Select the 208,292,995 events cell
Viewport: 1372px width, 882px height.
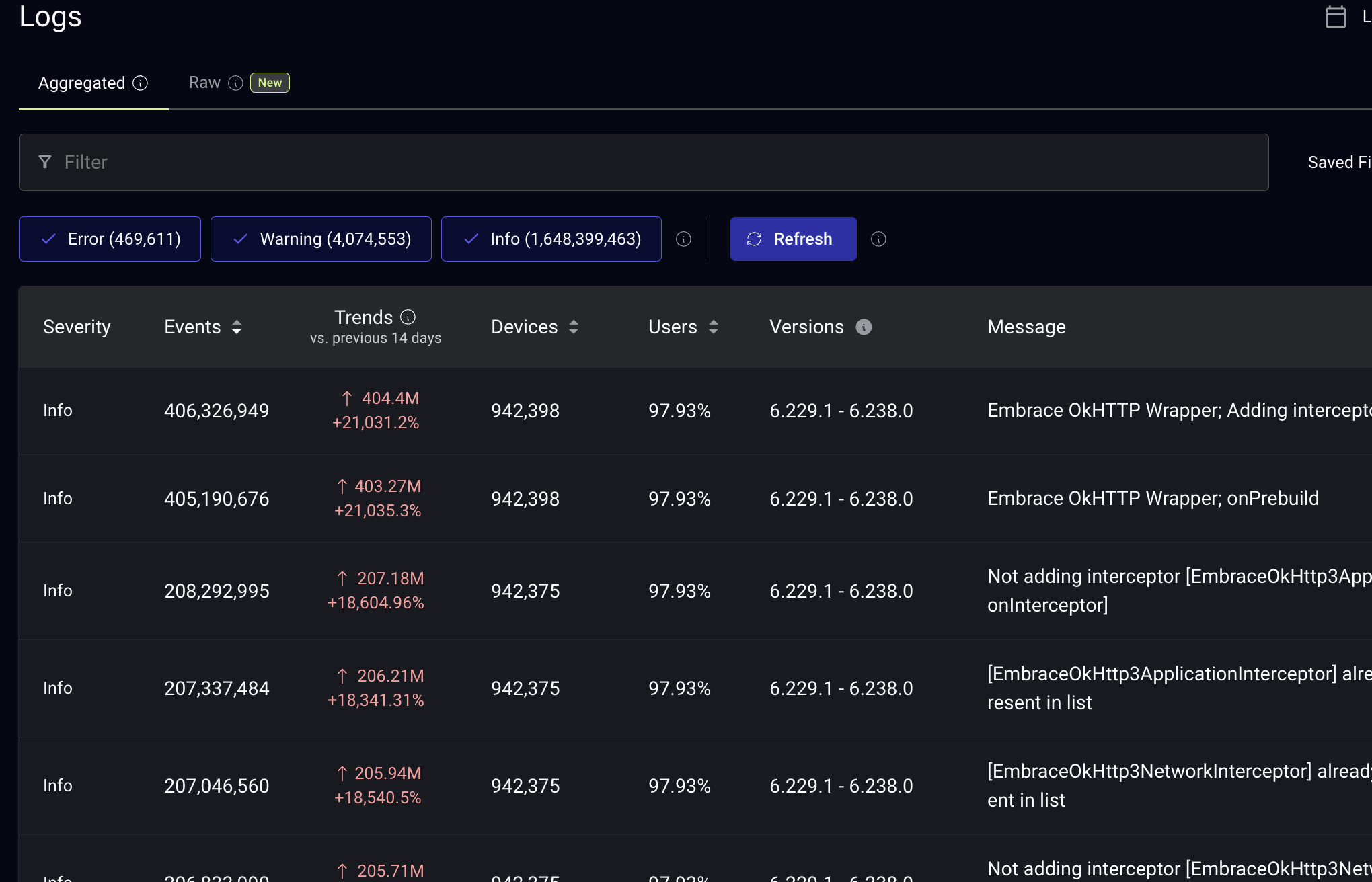pyautogui.click(x=217, y=591)
